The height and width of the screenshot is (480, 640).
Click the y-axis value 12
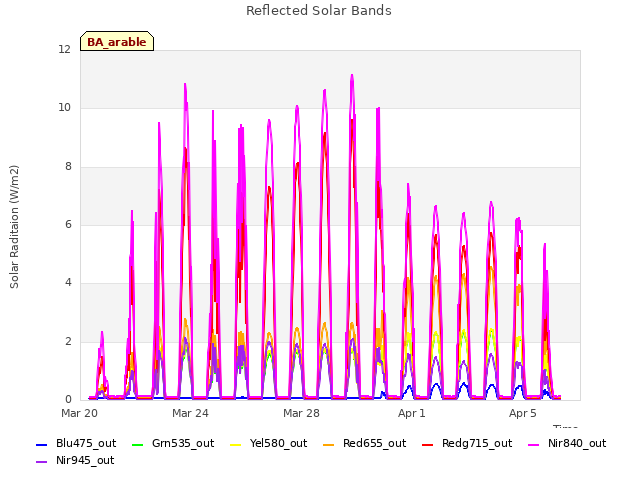click(x=64, y=49)
